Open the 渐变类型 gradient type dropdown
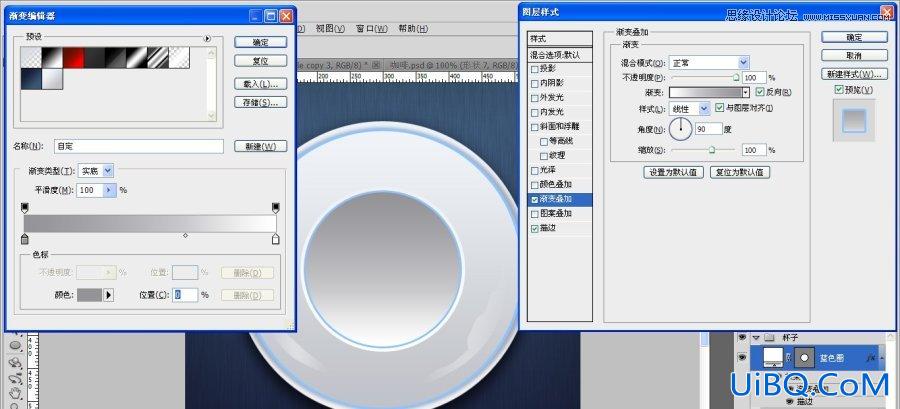The image size is (900, 409). (x=108, y=170)
